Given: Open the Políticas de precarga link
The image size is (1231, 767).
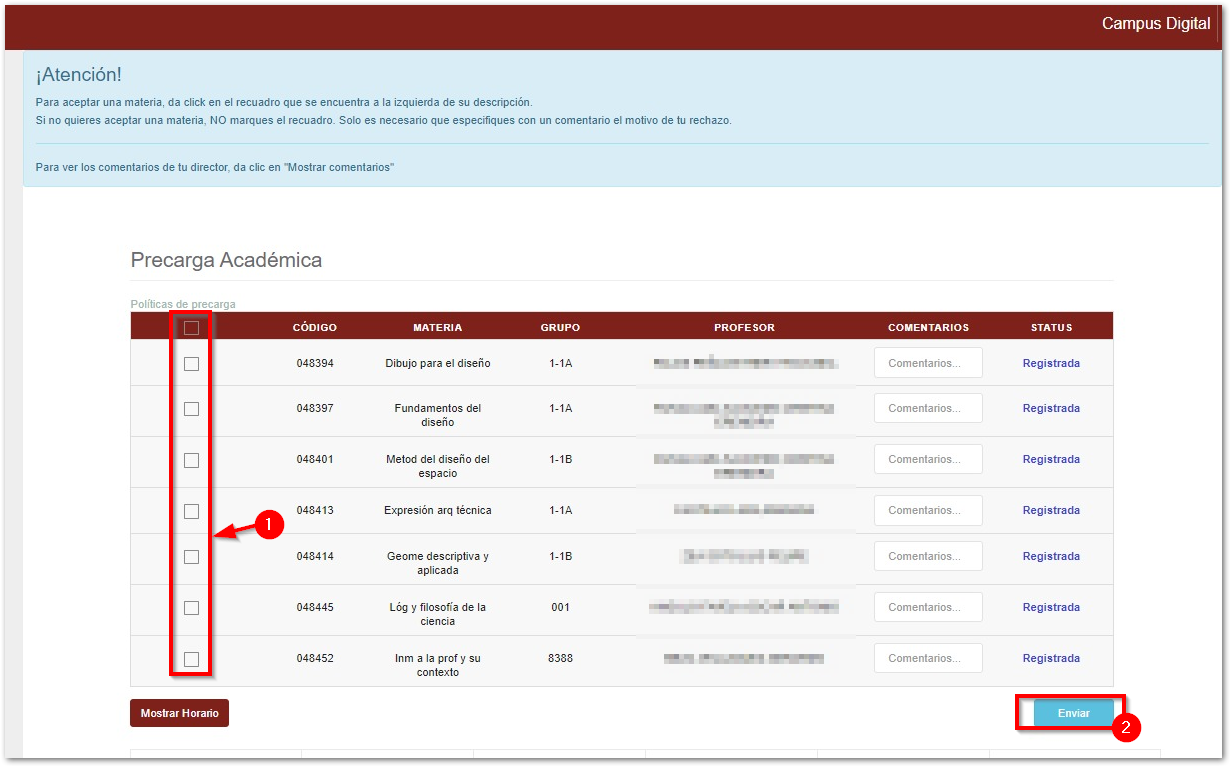Looking at the screenshot, I should (183, 304).
